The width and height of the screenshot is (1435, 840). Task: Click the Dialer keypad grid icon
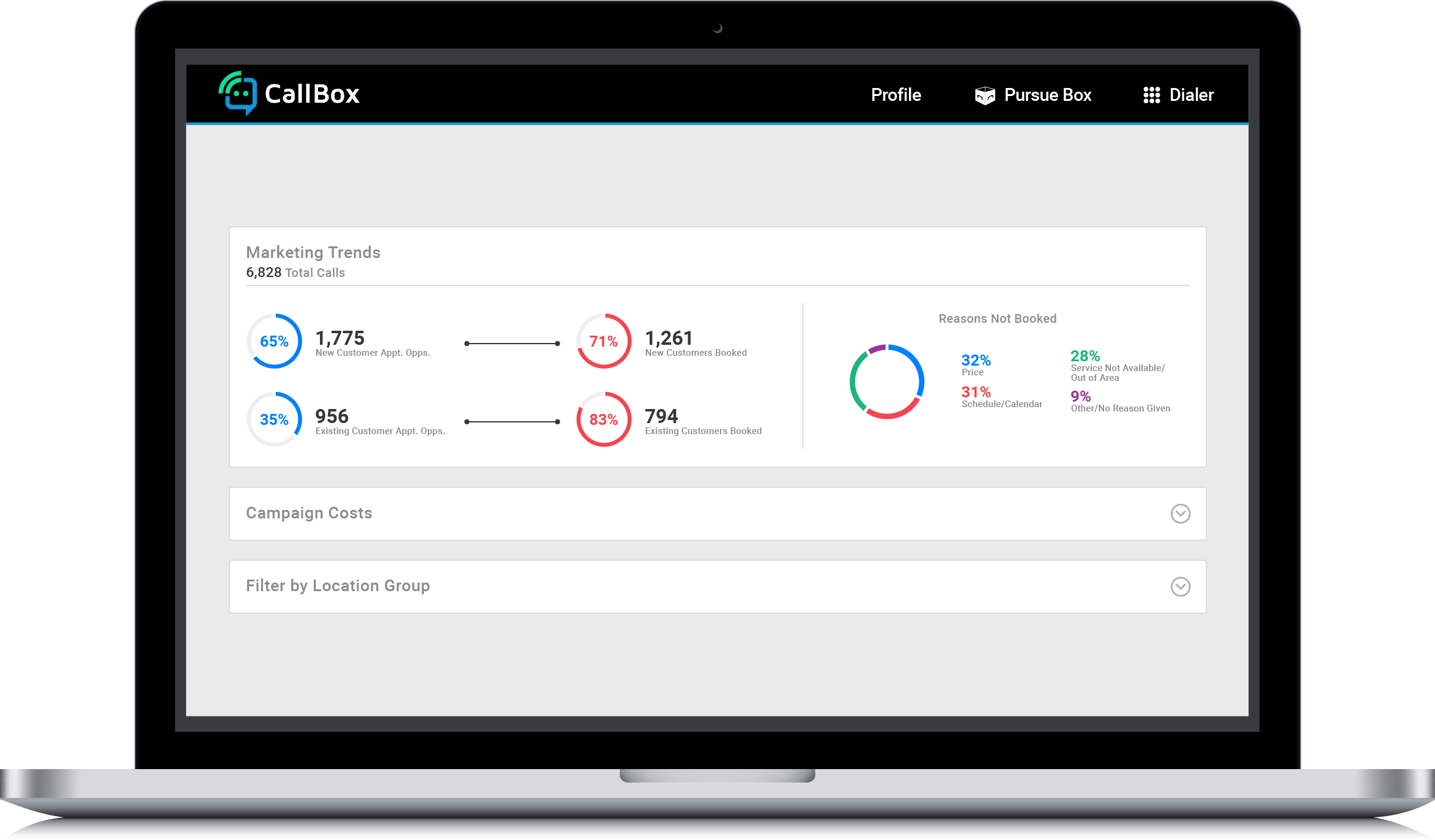click(1151, 95)
